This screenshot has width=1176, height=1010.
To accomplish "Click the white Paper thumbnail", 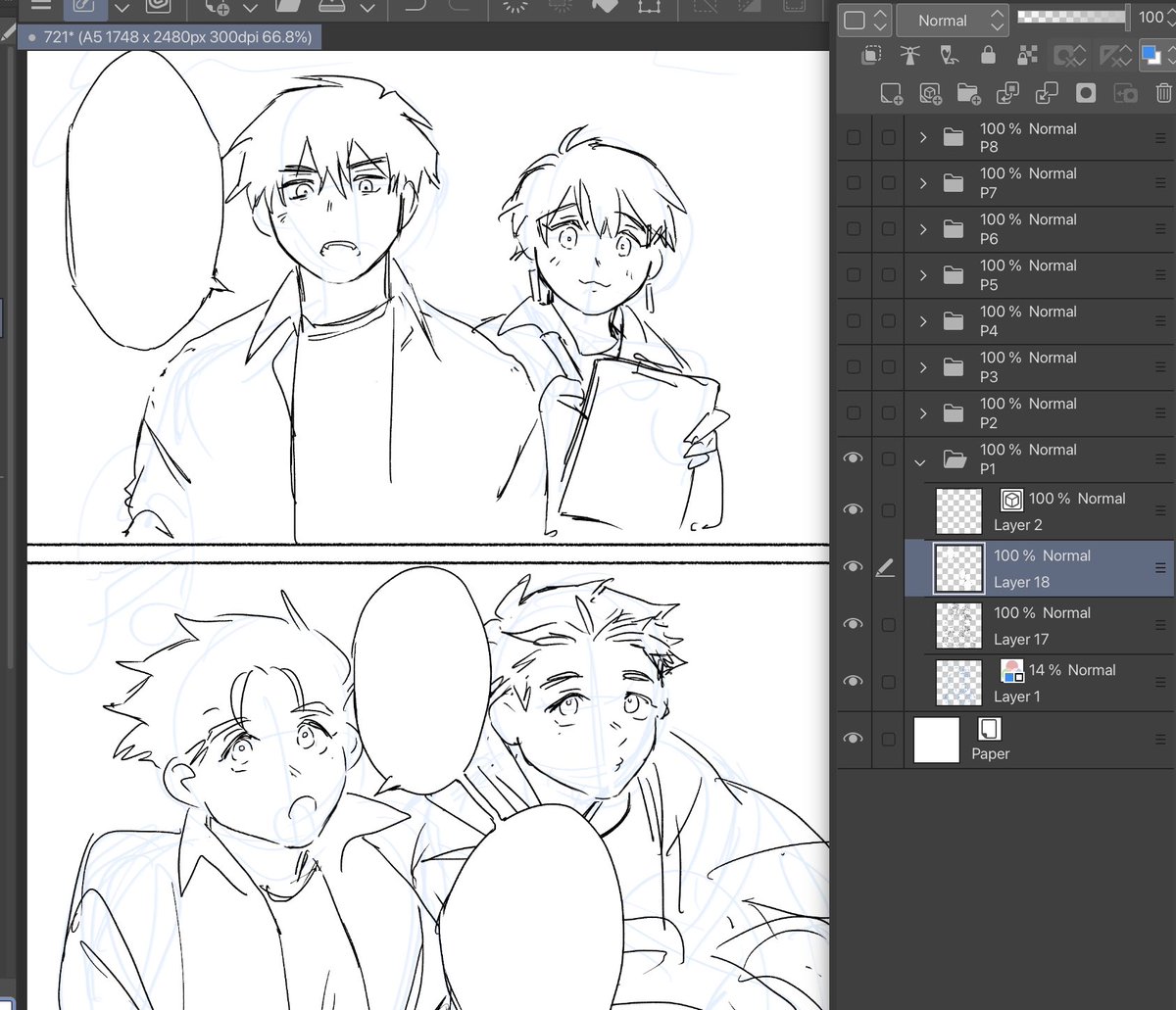I will coord(936,740).
